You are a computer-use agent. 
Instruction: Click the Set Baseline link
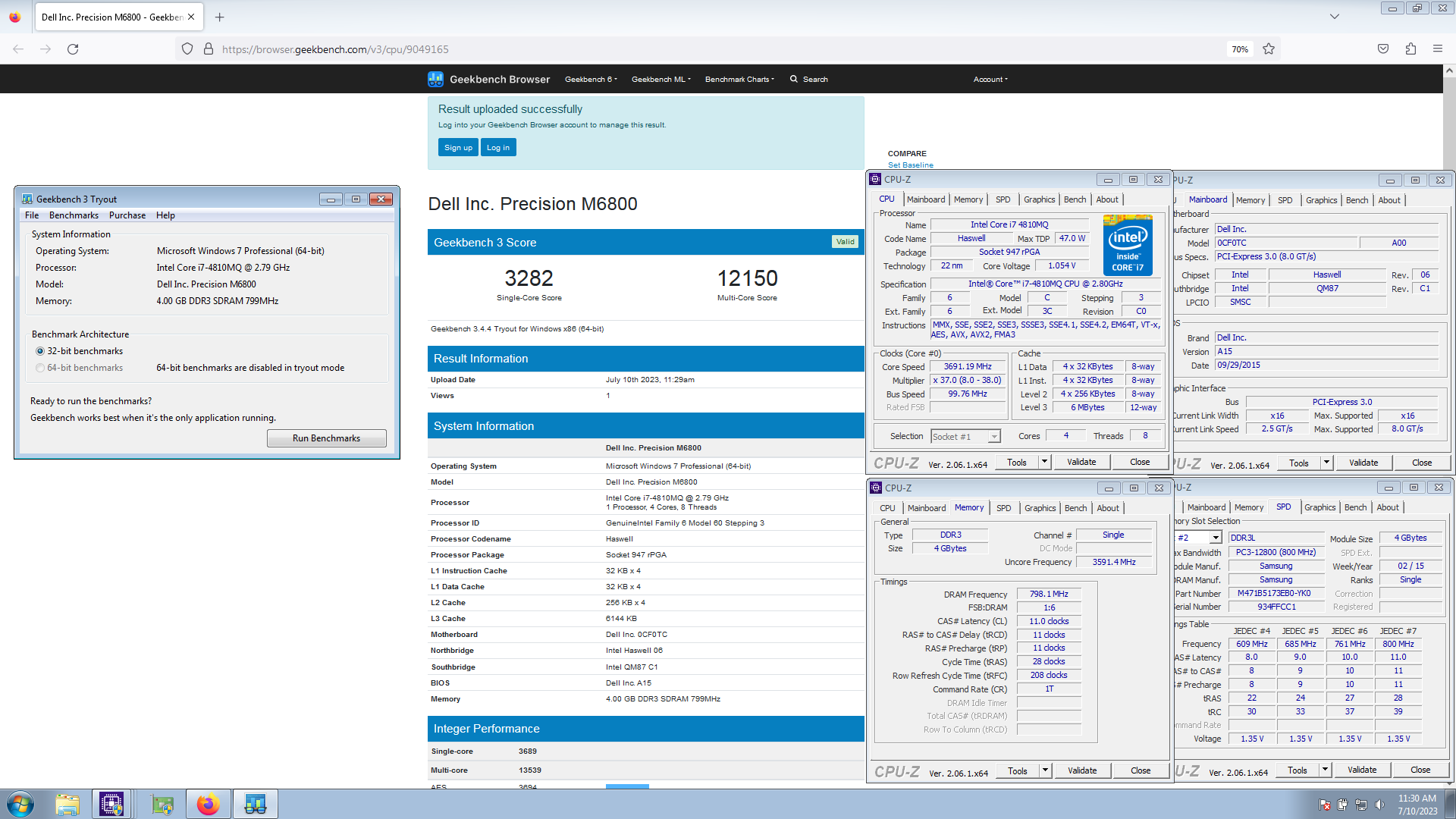(911, 165)
